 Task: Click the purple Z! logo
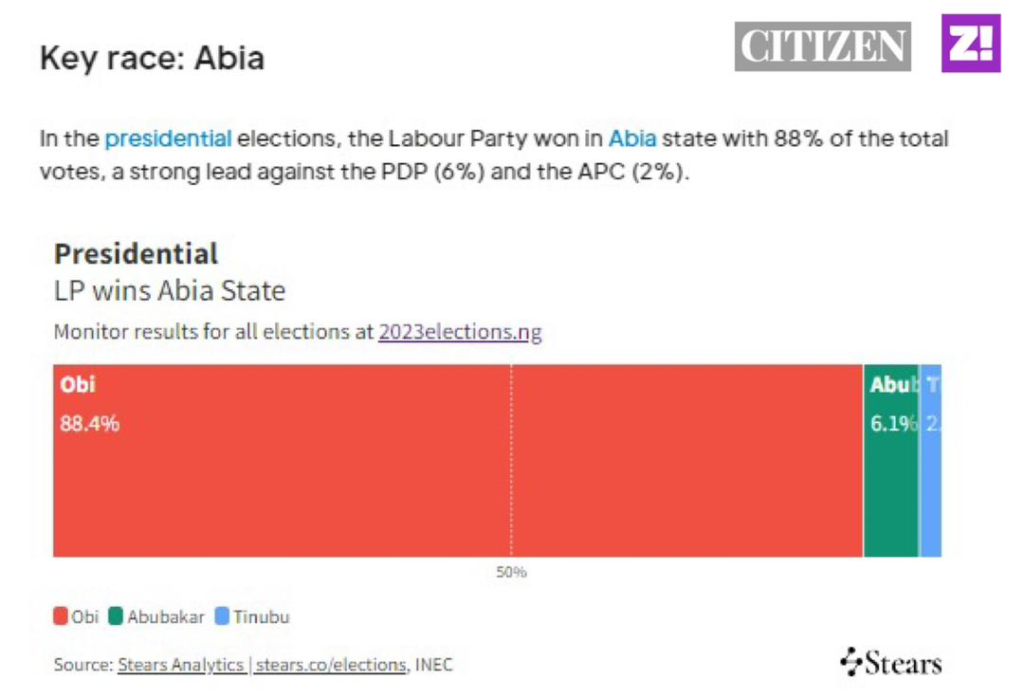tap(970, 44)
